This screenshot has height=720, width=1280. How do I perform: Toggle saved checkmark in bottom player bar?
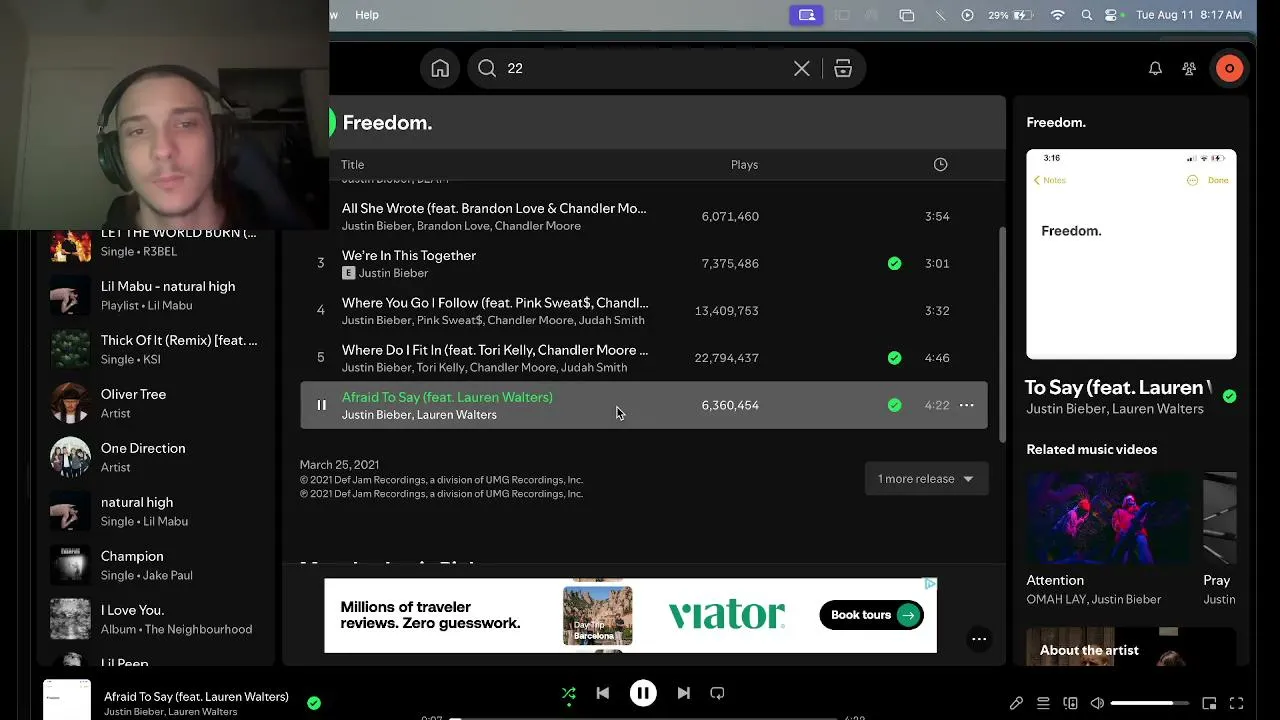[x=314, y=703]
